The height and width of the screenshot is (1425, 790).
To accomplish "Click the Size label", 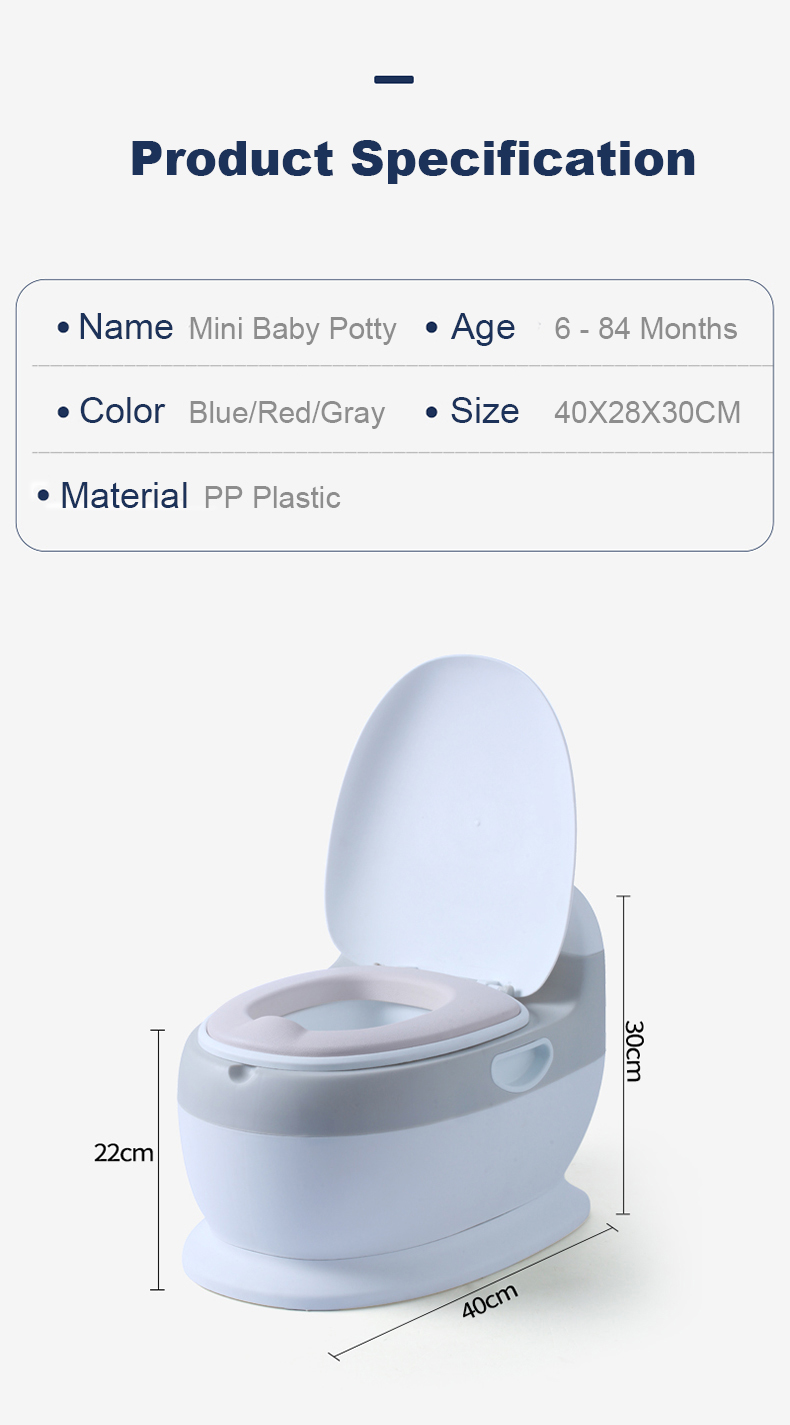I will click(484, 411).
